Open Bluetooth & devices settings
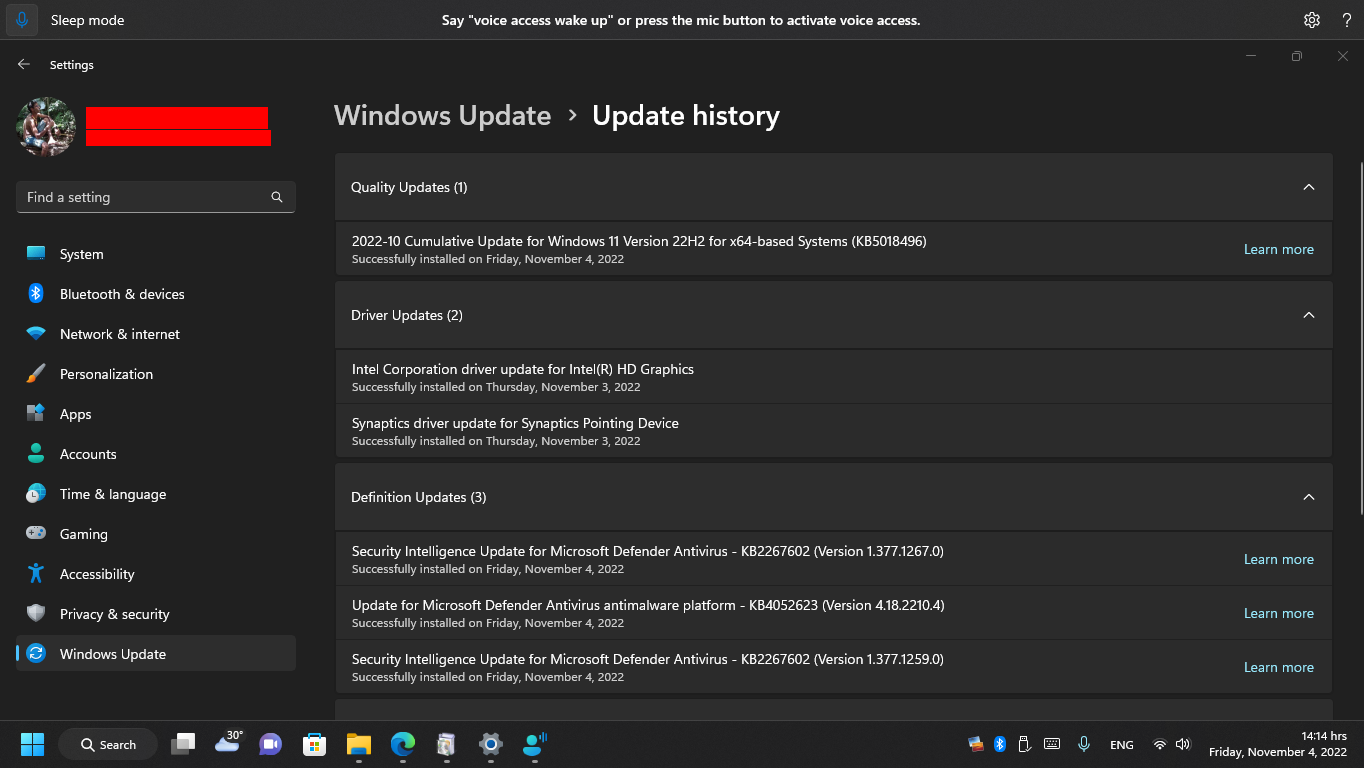 click(x=156, y=294)
